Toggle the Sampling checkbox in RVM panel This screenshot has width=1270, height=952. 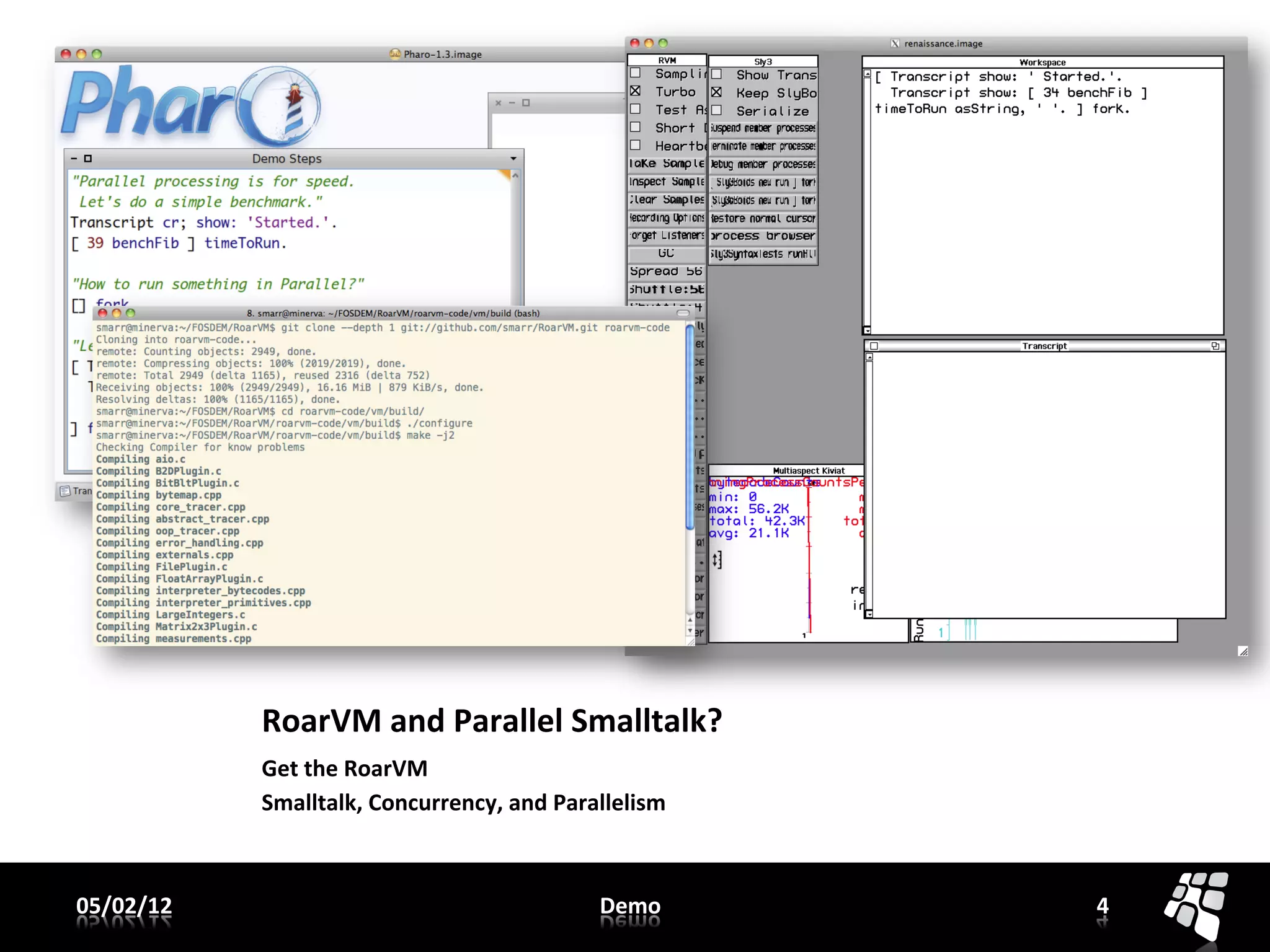(636, 73)
